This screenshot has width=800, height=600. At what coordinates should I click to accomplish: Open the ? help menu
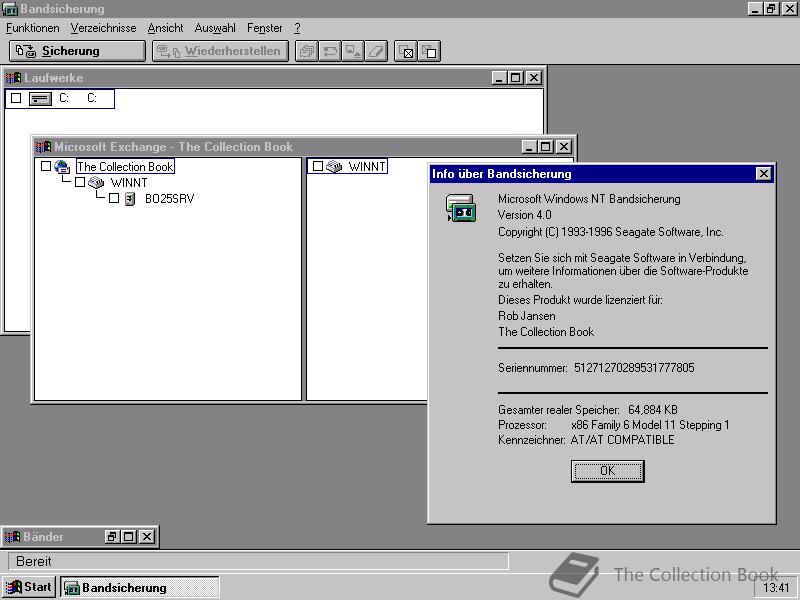tap(297, 28)
